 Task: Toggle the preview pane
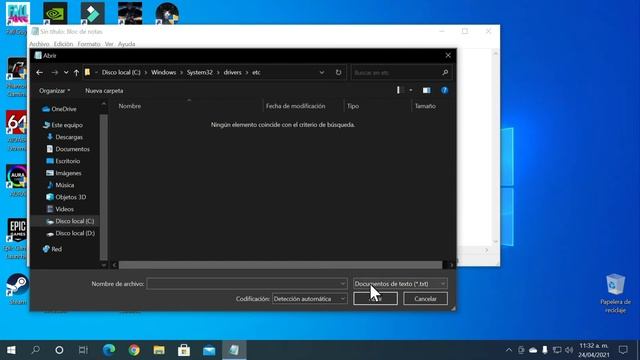[427, 90]
